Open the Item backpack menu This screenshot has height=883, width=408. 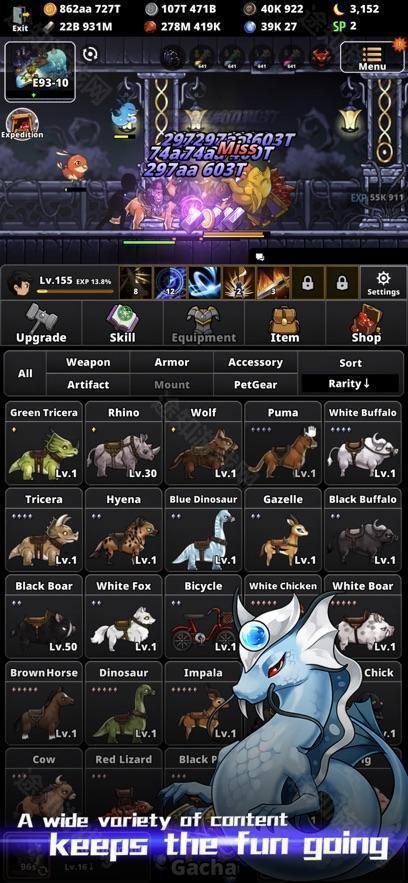pyautogui.click(x=285, y=323)
